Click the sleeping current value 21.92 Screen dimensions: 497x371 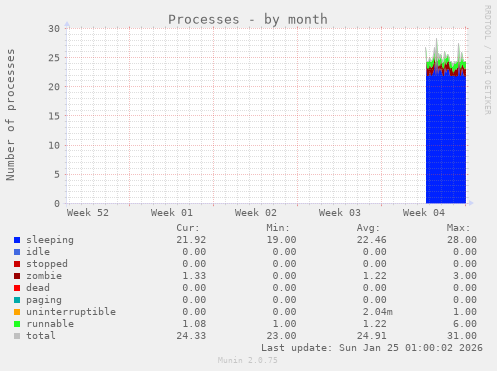[x=191, y=240]
